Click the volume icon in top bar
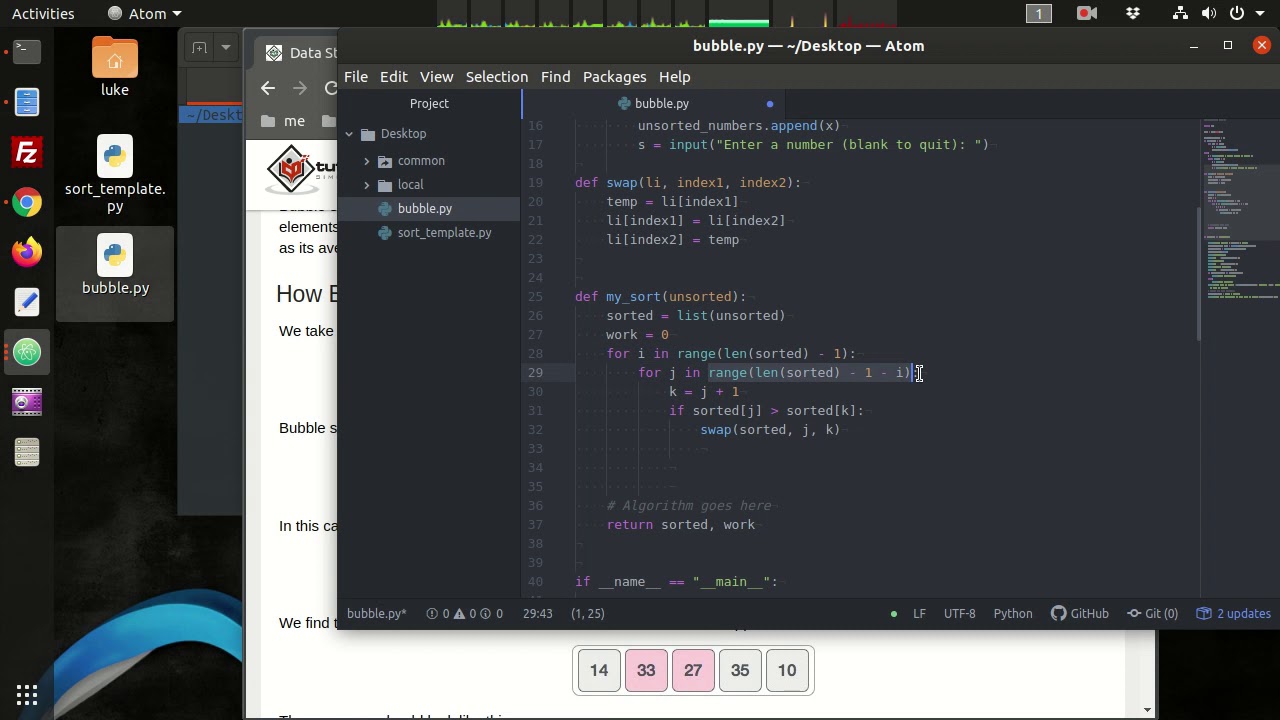 coord(1209,13)
